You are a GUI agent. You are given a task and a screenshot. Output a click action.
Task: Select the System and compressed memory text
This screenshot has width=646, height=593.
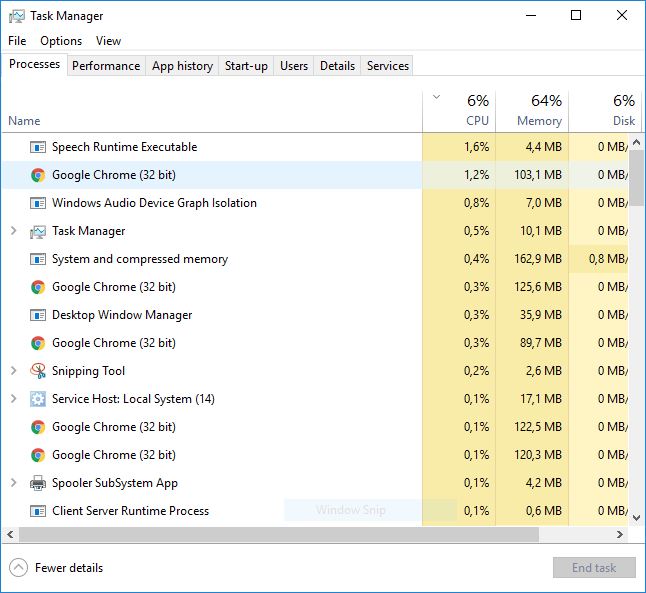(x=140, y=259)
